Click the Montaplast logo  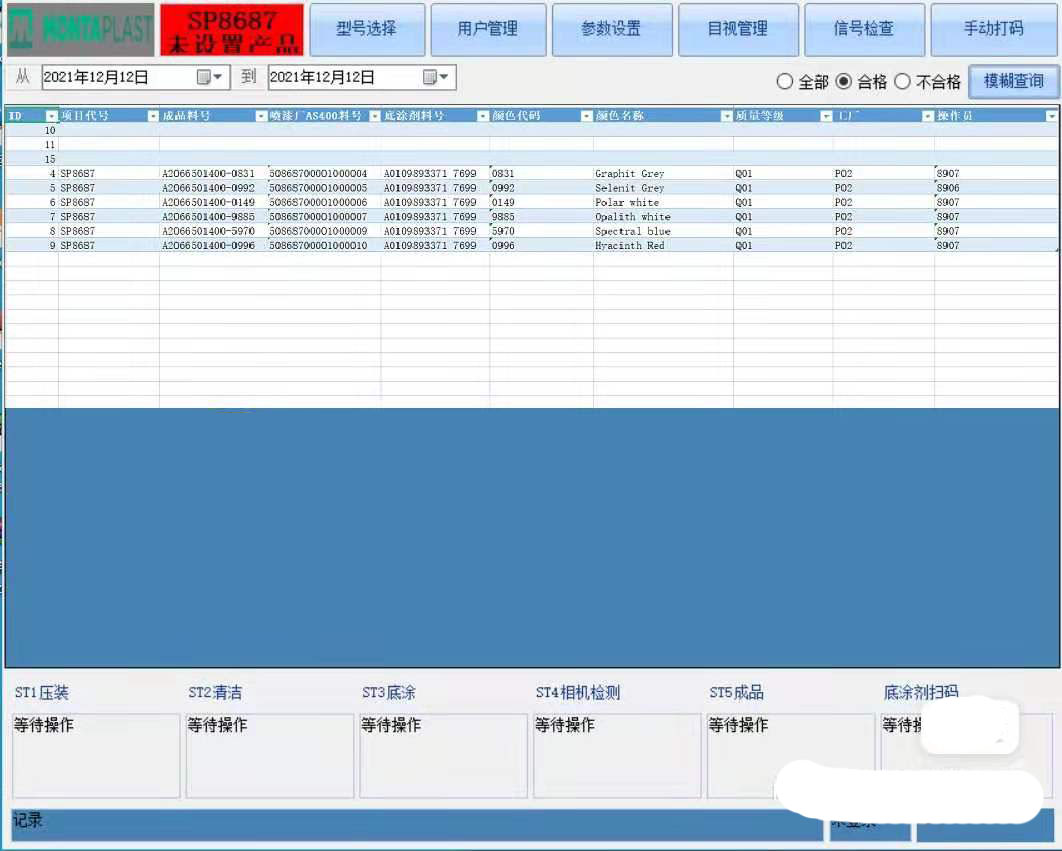click(80, 29)
